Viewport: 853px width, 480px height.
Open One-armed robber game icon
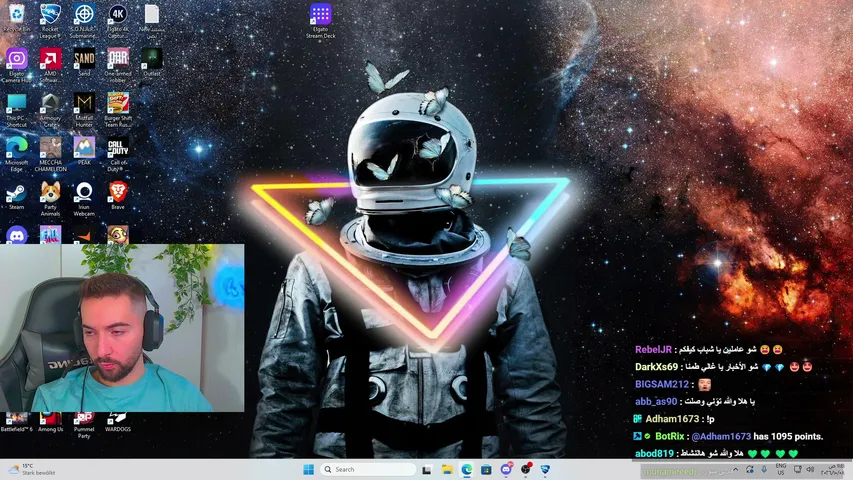(118, 65)
